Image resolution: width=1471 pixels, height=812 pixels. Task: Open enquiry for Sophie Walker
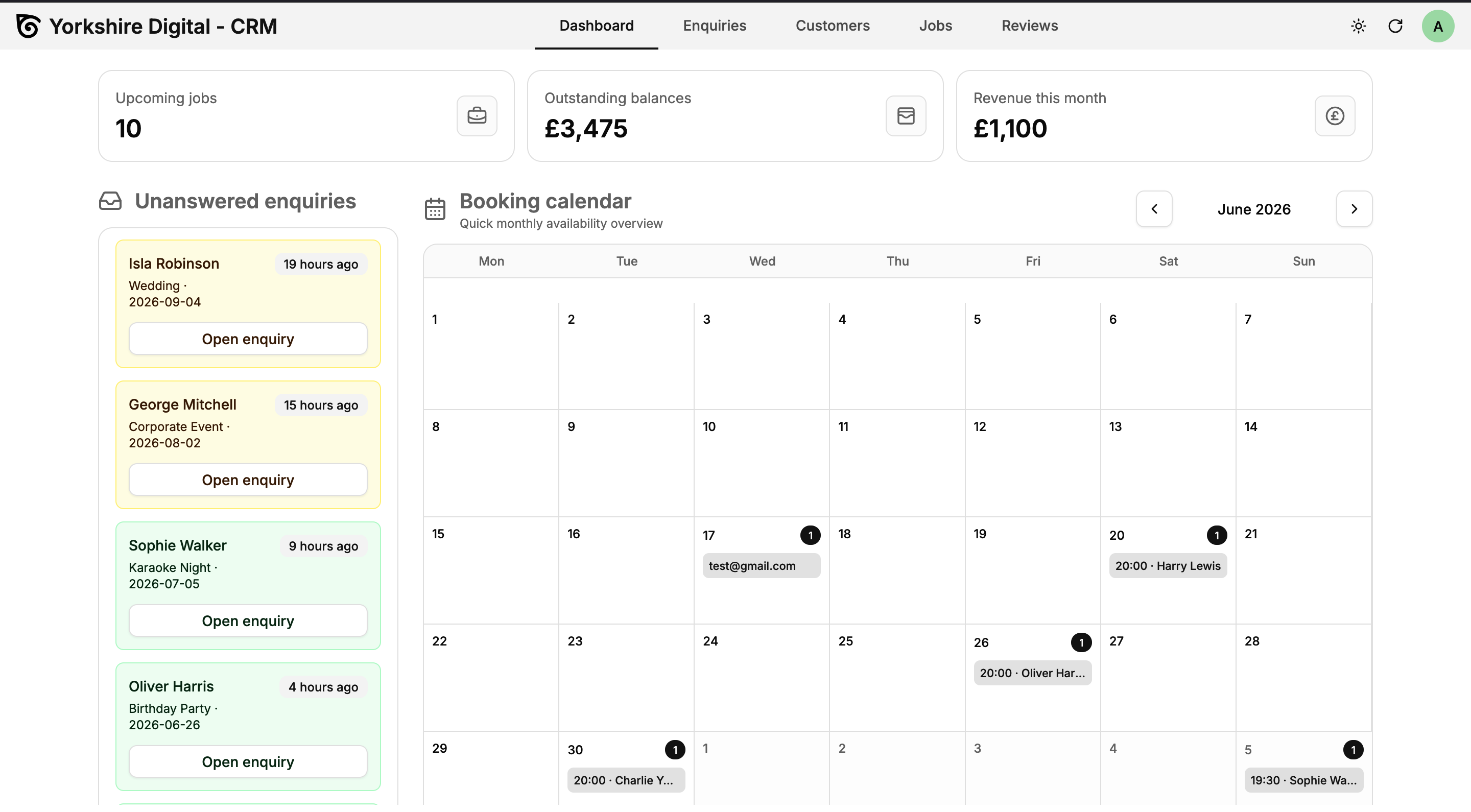coord(248,622)
